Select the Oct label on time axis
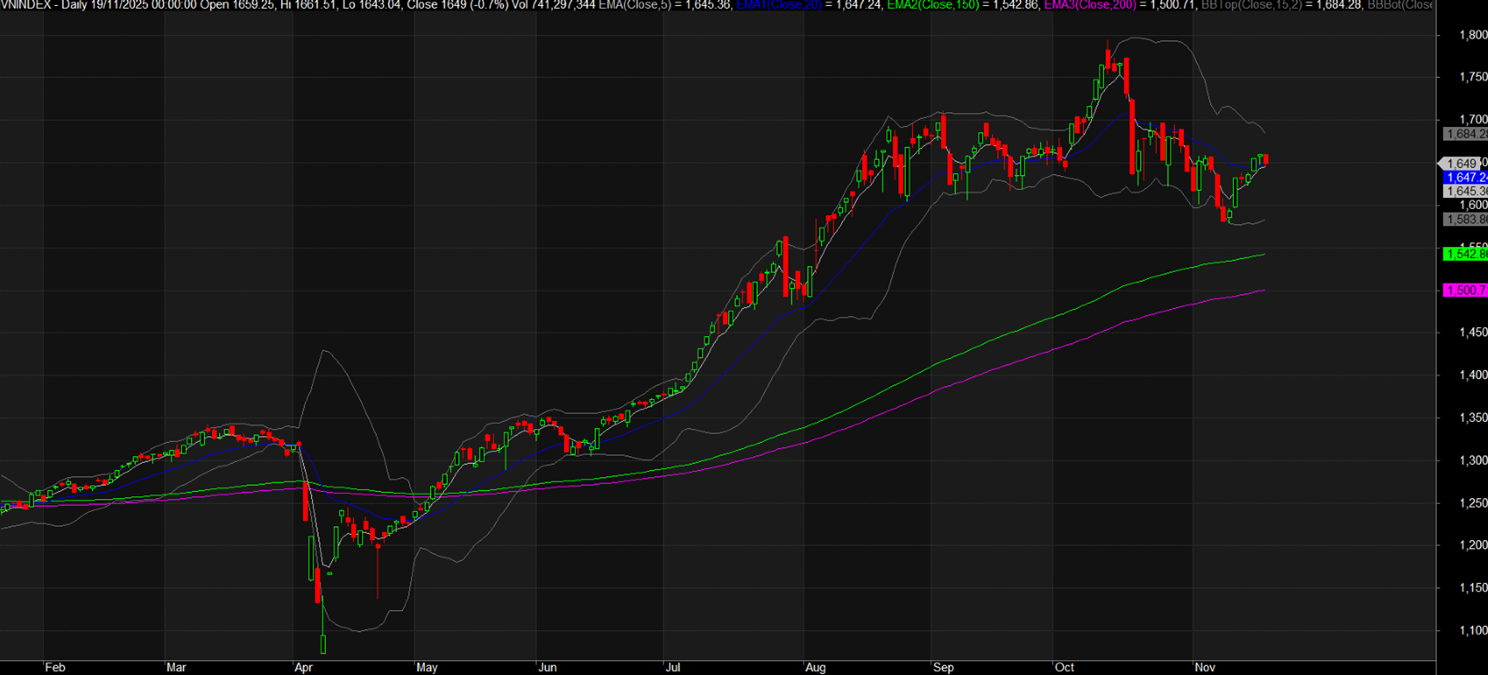This screenshot has width=1488, height=675. tap(1065, 666)
